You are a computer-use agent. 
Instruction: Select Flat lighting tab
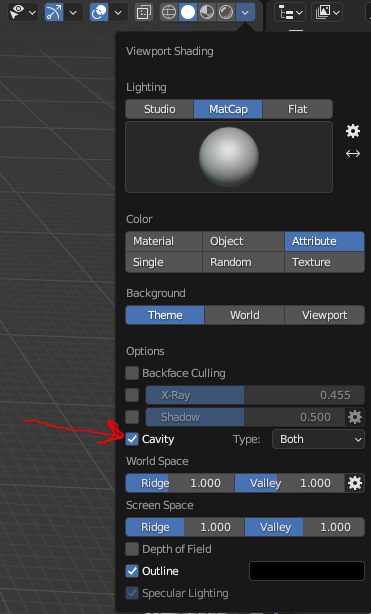(x=297, y=109)
